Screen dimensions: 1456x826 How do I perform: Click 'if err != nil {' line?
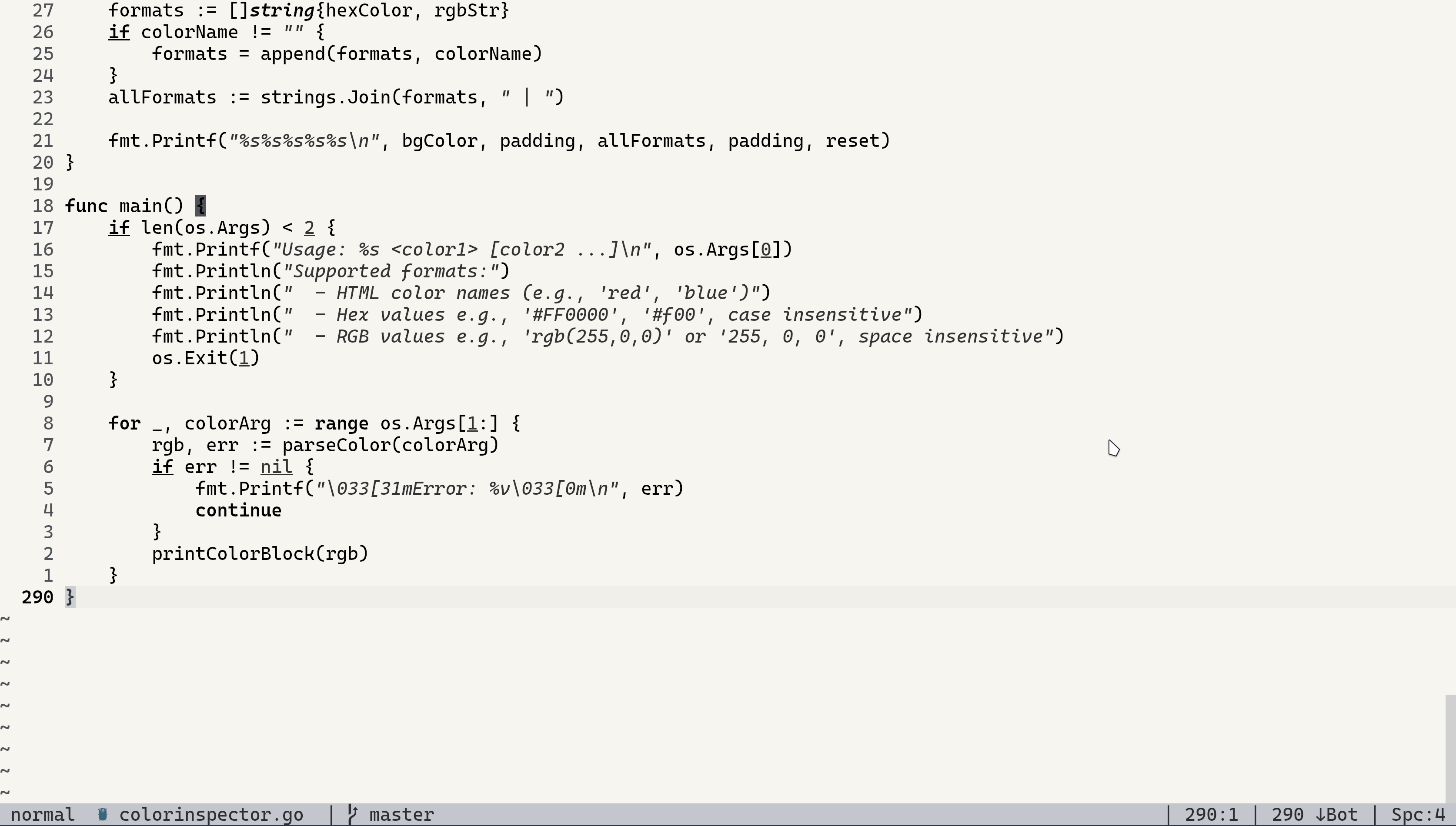[x=233, y=467]
